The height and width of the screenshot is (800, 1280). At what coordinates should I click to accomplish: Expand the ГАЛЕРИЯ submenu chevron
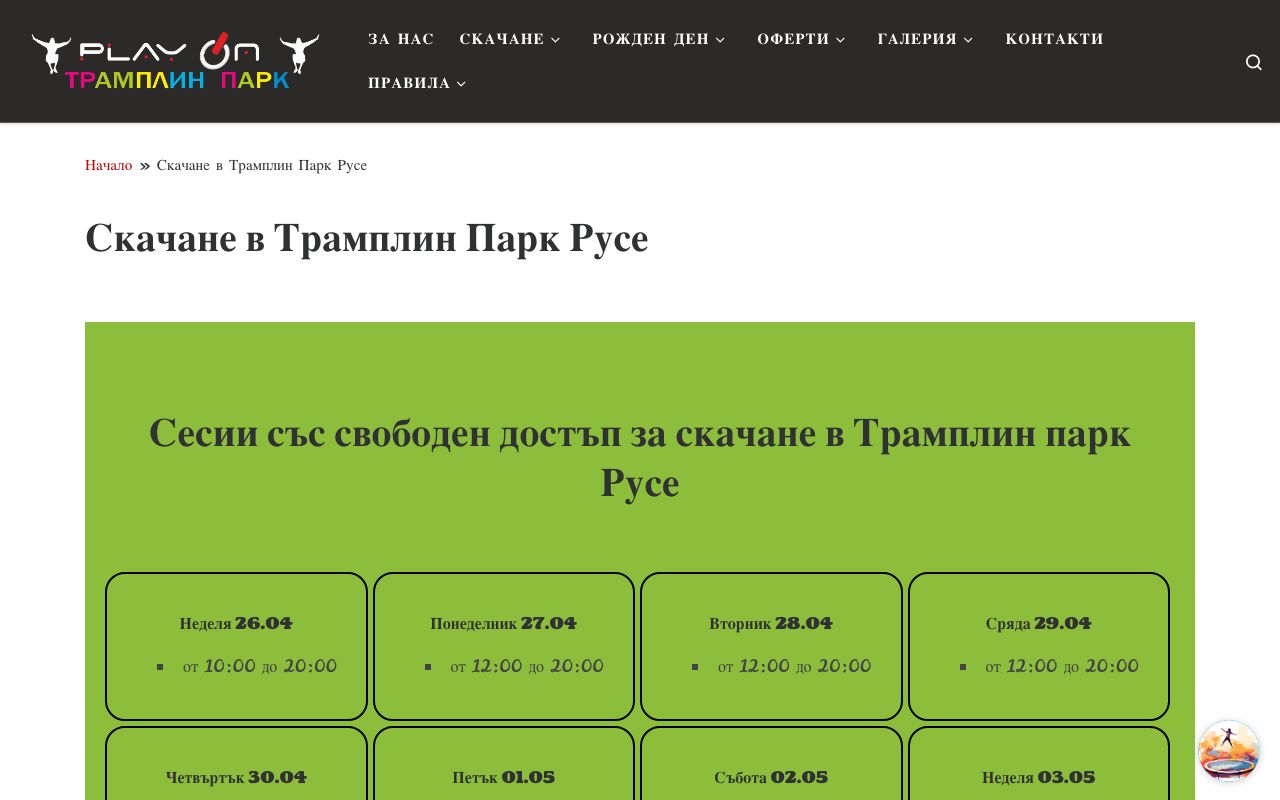click(x=968, y=40)
